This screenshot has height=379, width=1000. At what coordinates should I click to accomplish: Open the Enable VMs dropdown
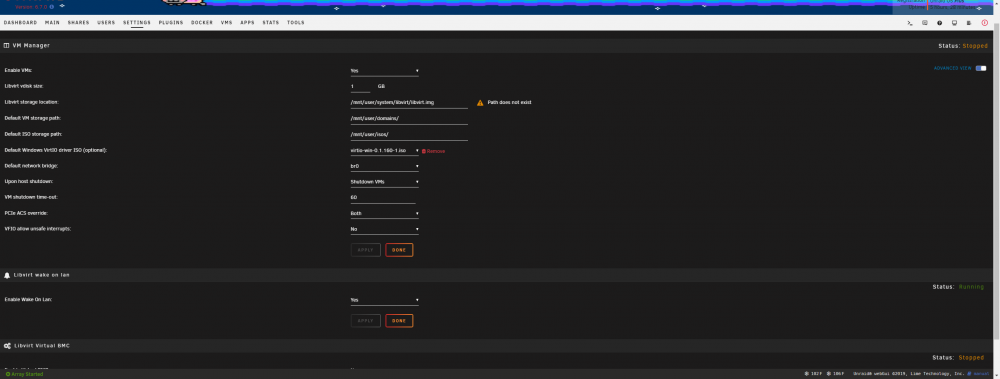[x=385, y=71]
